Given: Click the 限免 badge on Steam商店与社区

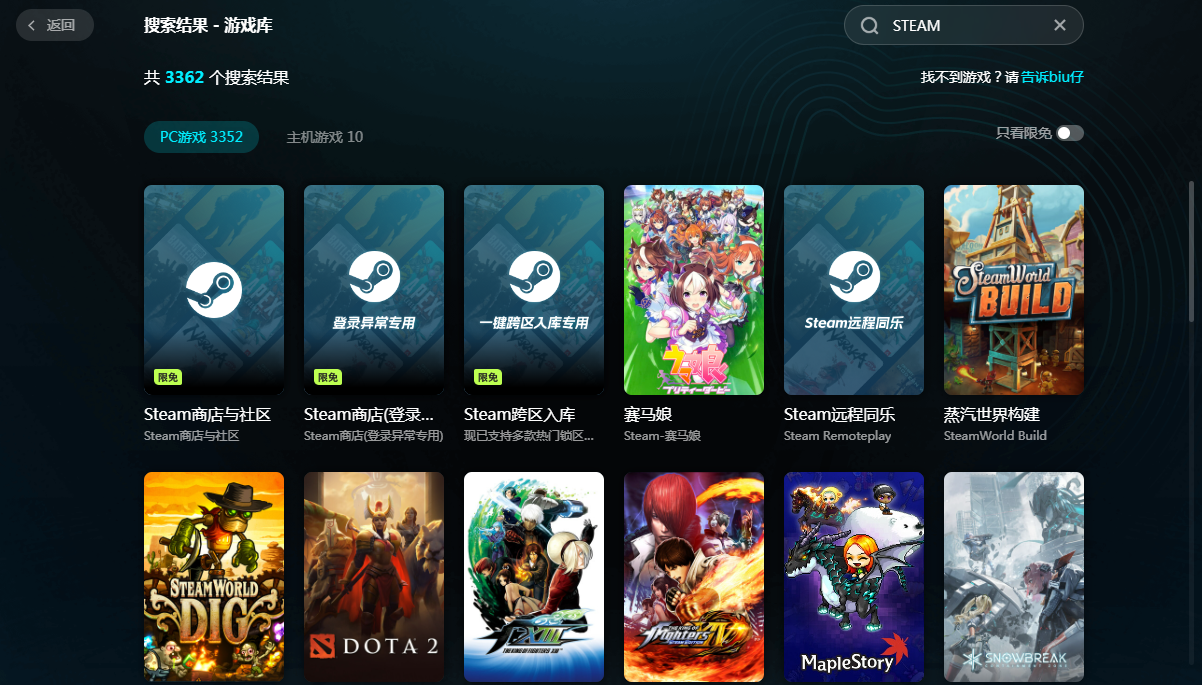Looking at the screenshot, I should tap(167, 377).
